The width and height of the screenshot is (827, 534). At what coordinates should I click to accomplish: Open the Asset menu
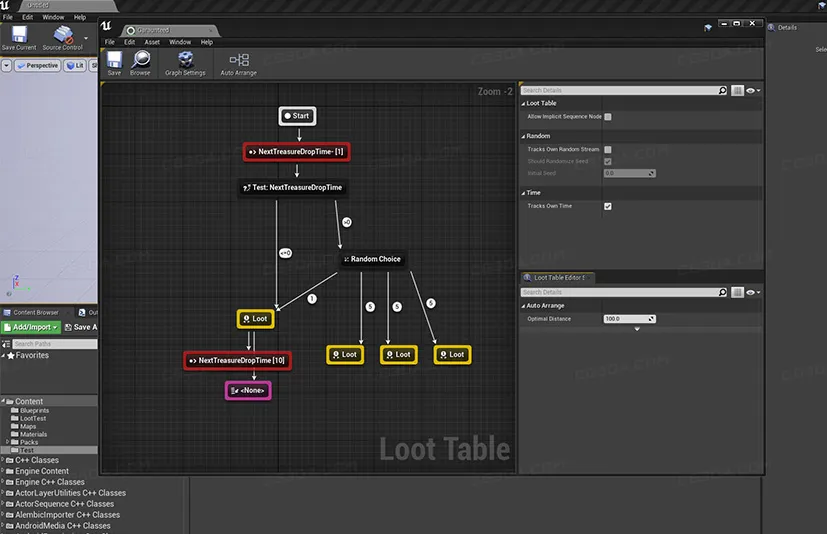tap(152, 42)
